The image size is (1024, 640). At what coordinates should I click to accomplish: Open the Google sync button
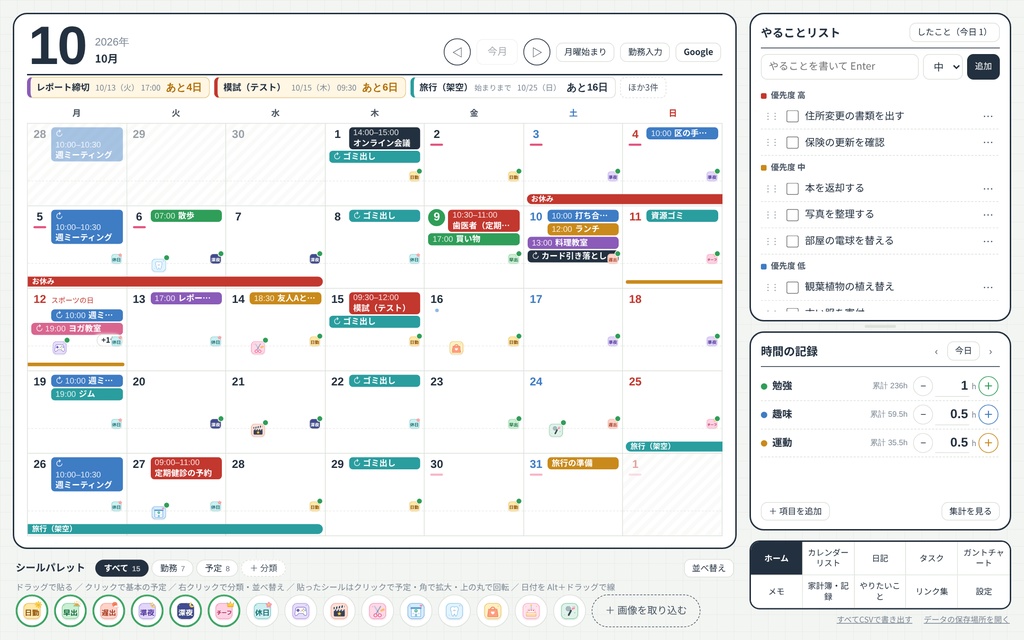pyautogui.click(x=698, y=52)
